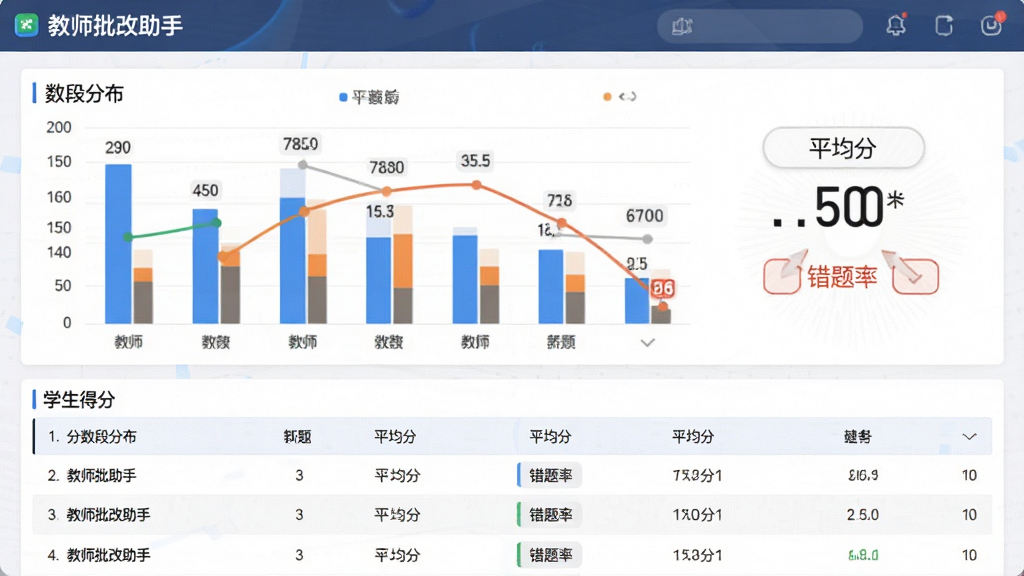Open the user profile icon with red dot
The image size is (1024, 576).
pos(991,25)
